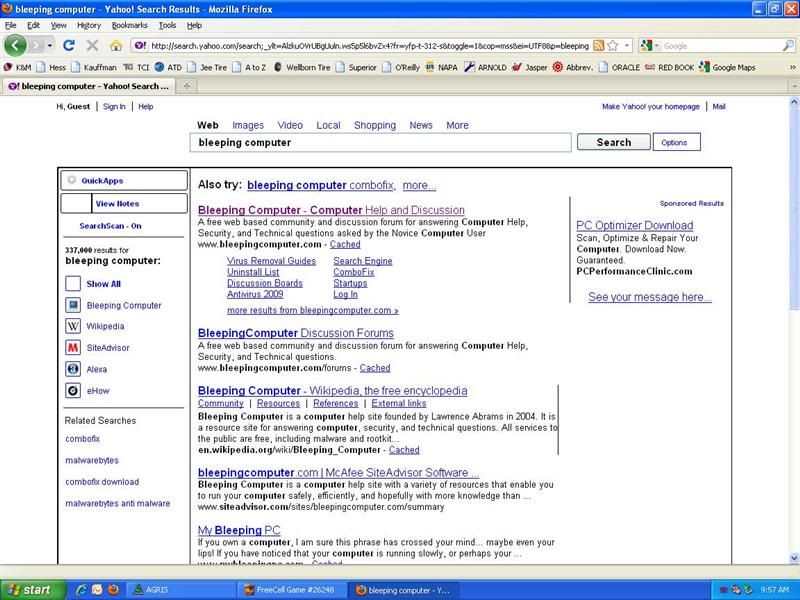This screenshot has width=800, height=600.
Task: Open the Bookmarks menu
Action: pos(130,25)
